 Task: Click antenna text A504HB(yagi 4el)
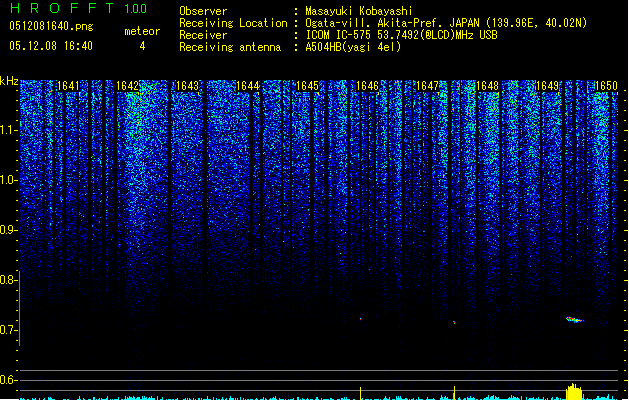click(353, 47)
